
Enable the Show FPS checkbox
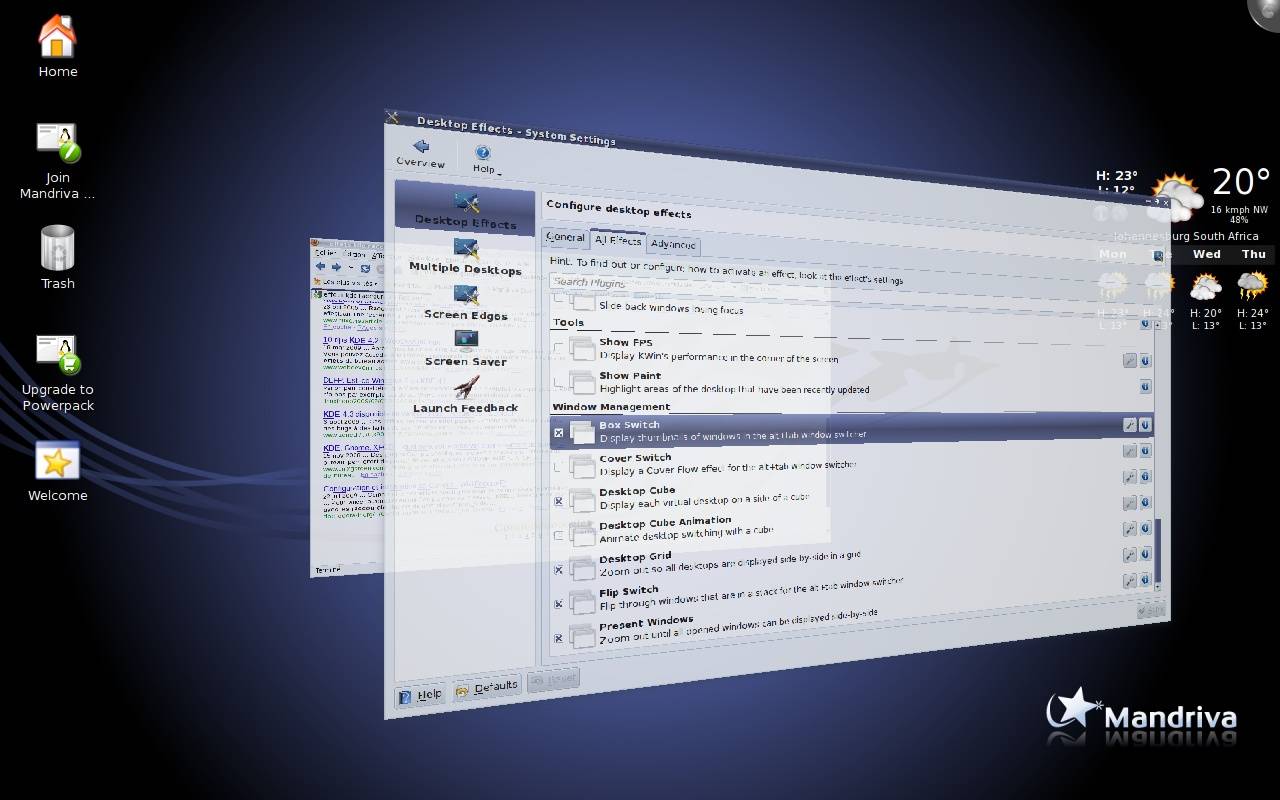pyautogui.click(x=559, y=349)
